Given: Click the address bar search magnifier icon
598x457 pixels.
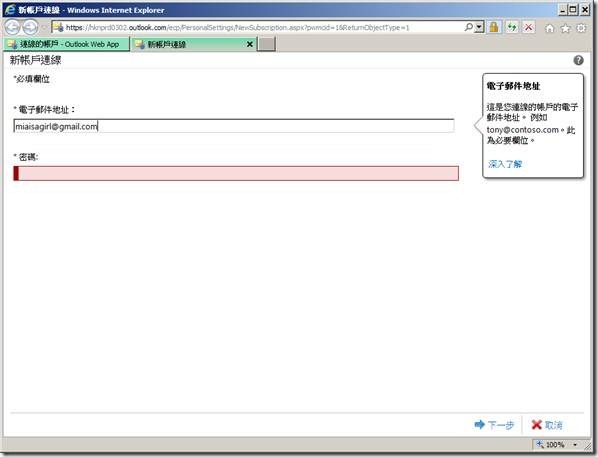Looking at the screenshot, I should 468,27.
